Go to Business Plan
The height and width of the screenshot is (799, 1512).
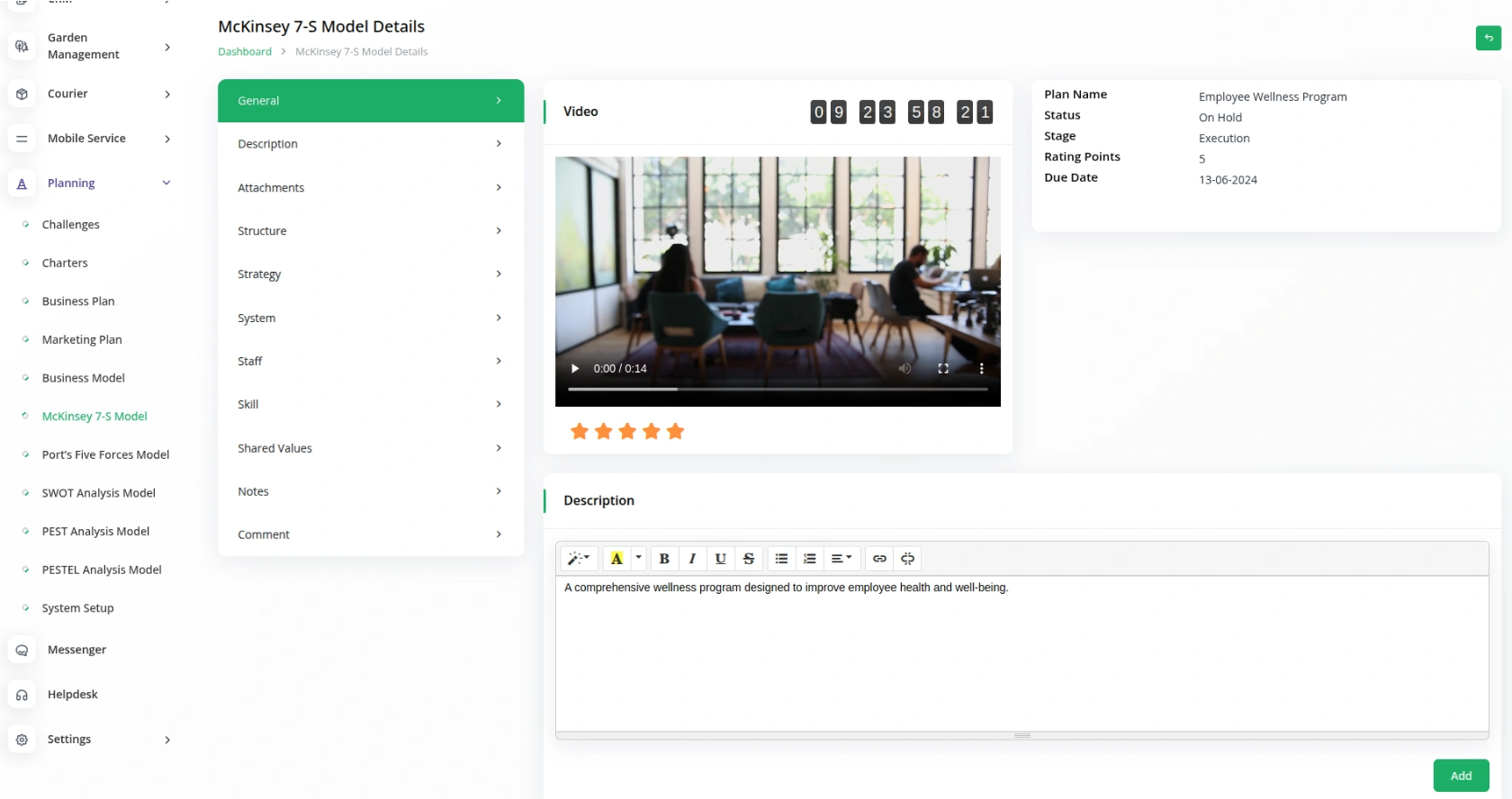(78, 301)
